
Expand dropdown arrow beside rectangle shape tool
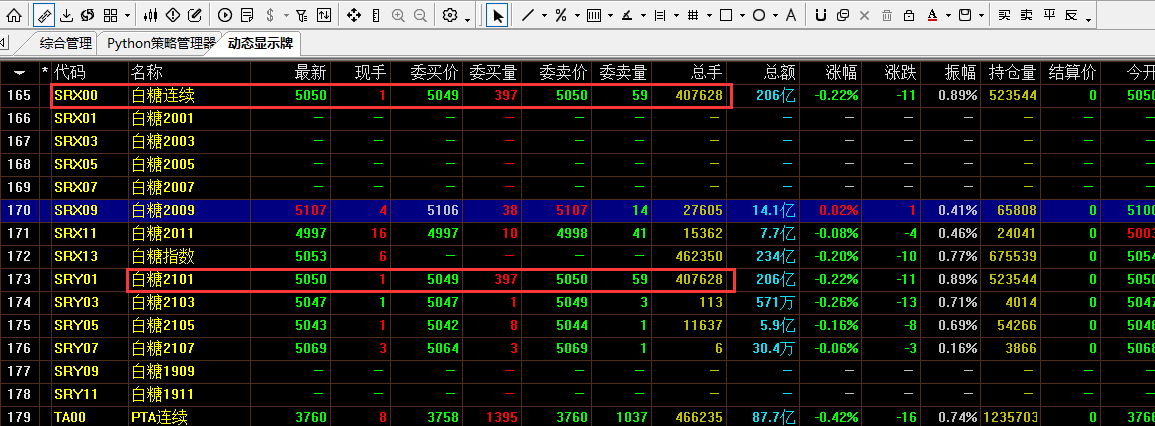(742, 16)
